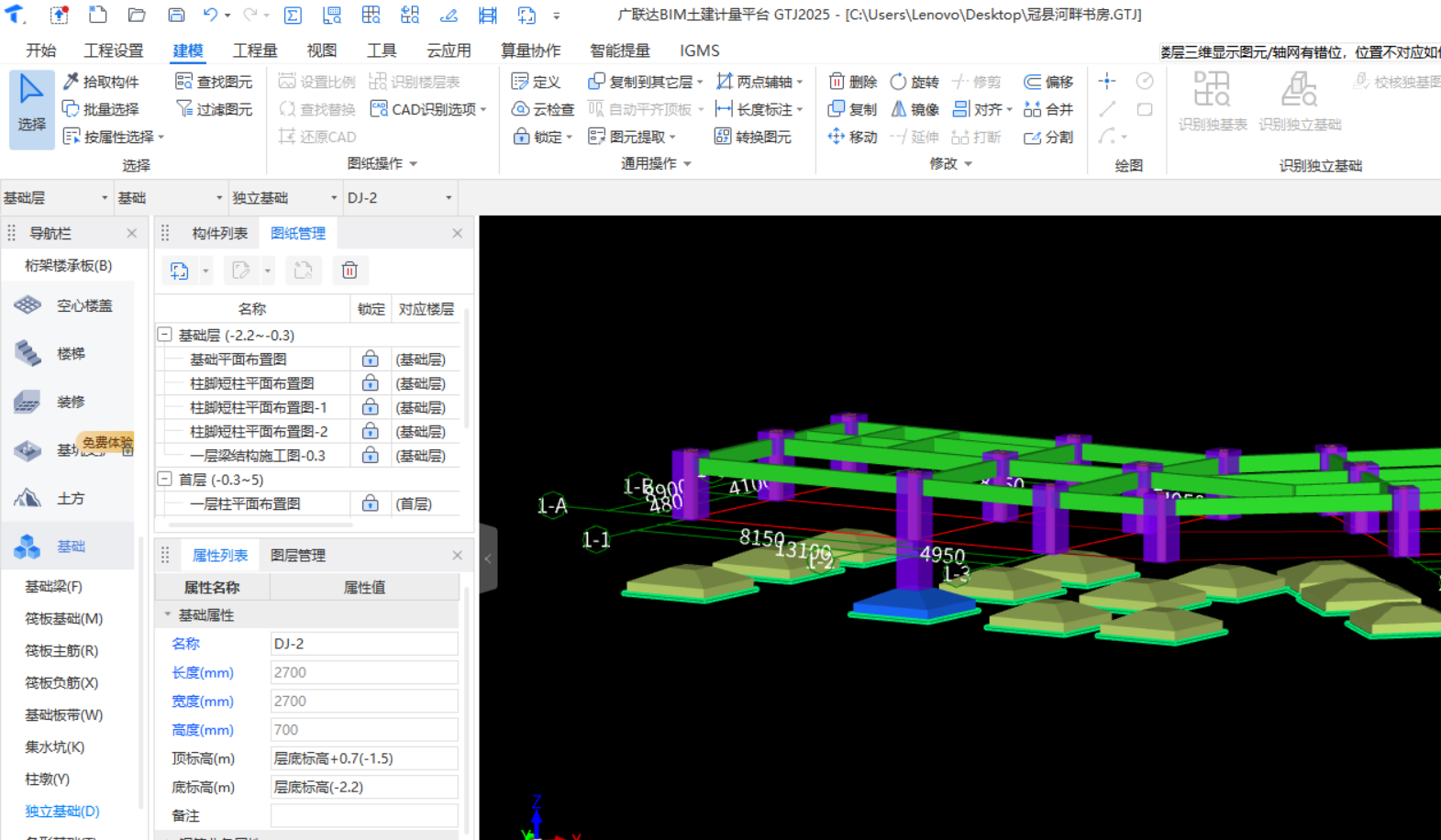Click 图元提取 element extraction
Viewport: 1441px width, 840px height.
(632, 137)
